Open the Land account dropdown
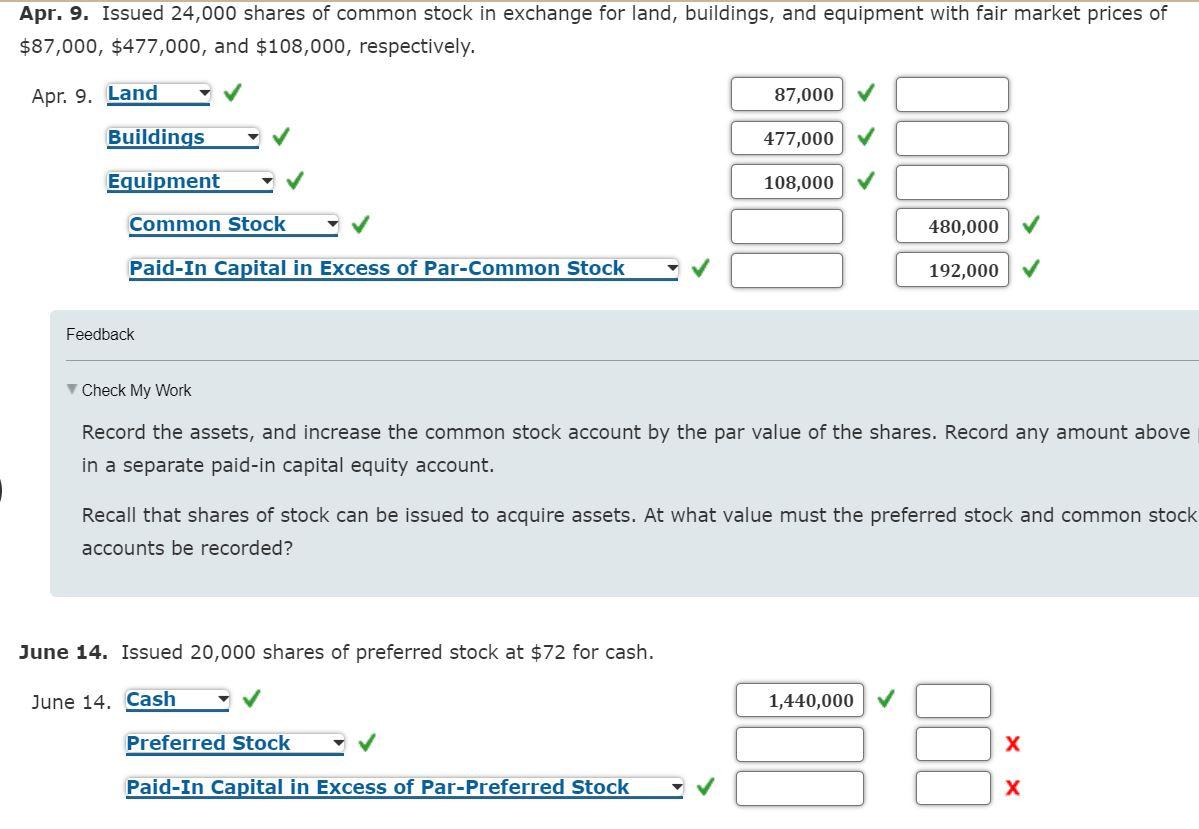 pyautogui.click(x=203, y=92)
